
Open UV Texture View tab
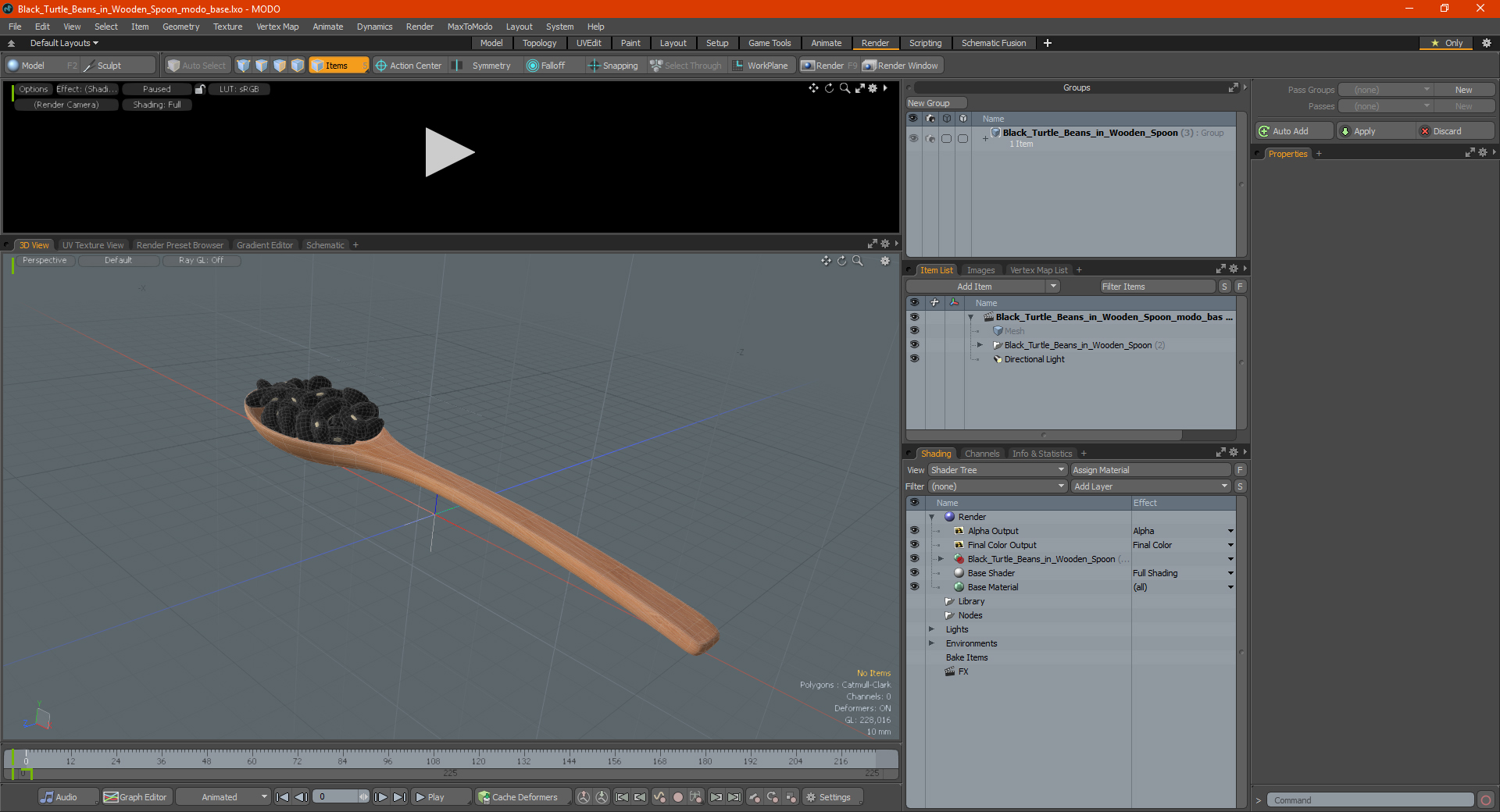coord(92,245)
